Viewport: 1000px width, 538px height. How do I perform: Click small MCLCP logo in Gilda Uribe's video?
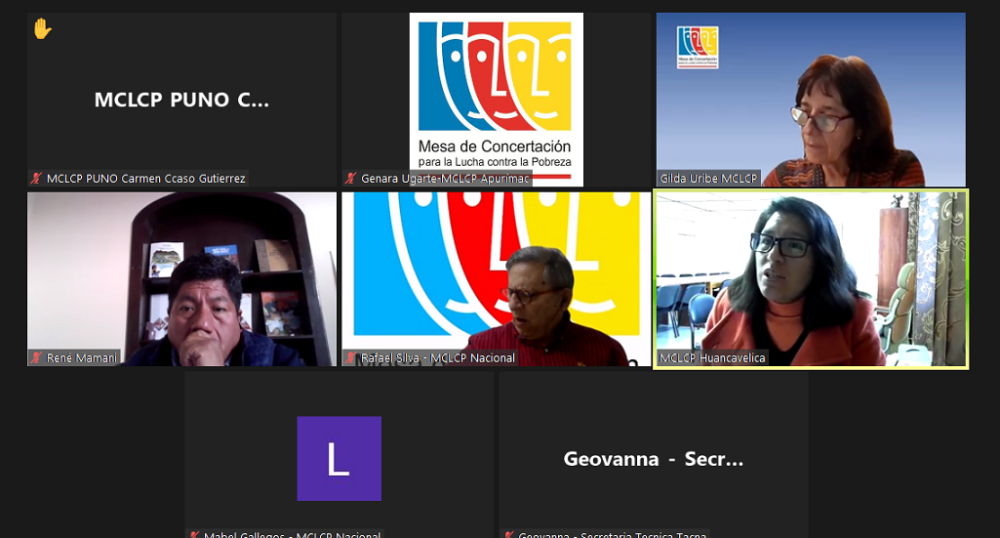697,47
